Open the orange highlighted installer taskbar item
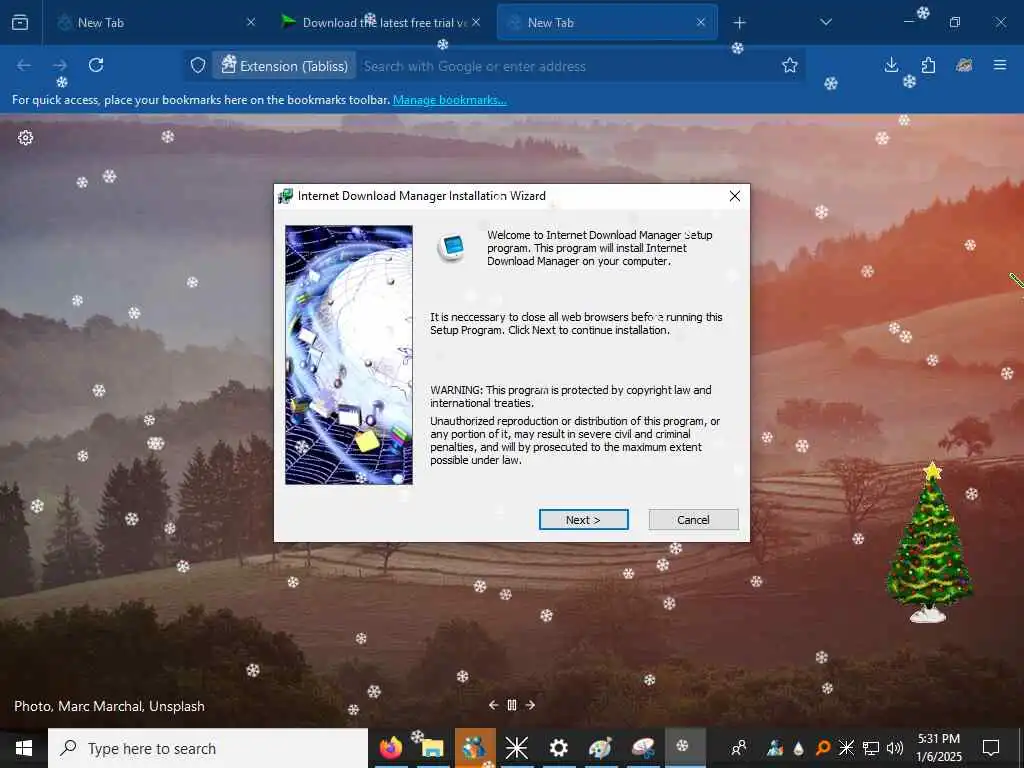This screenshot has height=768, width=1024. [475, 748]
